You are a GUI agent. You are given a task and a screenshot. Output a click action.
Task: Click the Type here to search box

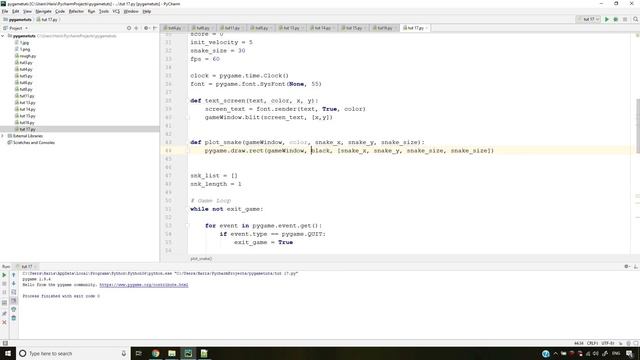[x=73, y=353]
